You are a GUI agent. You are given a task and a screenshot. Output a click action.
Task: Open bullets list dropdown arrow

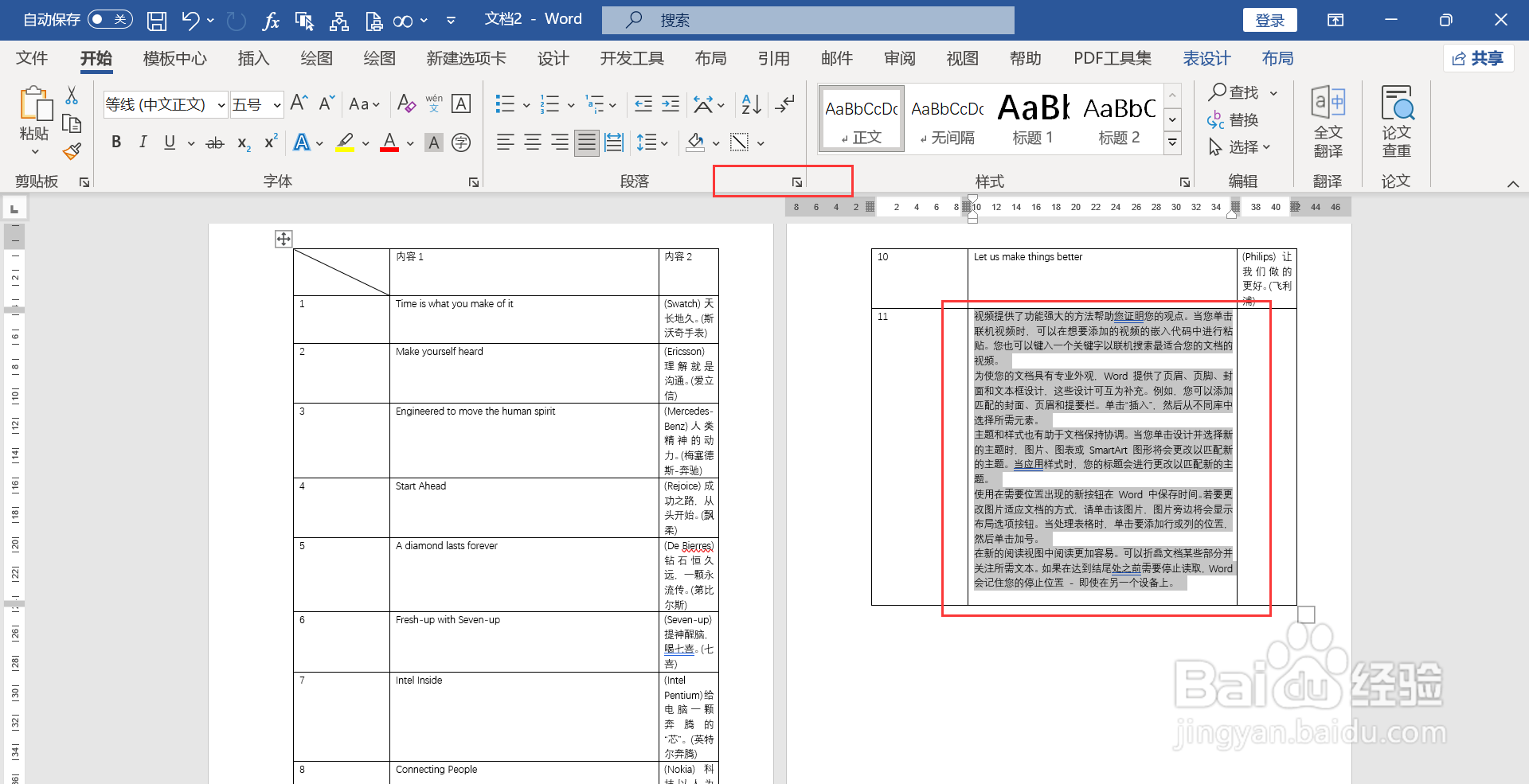click(x=526, y=104)
